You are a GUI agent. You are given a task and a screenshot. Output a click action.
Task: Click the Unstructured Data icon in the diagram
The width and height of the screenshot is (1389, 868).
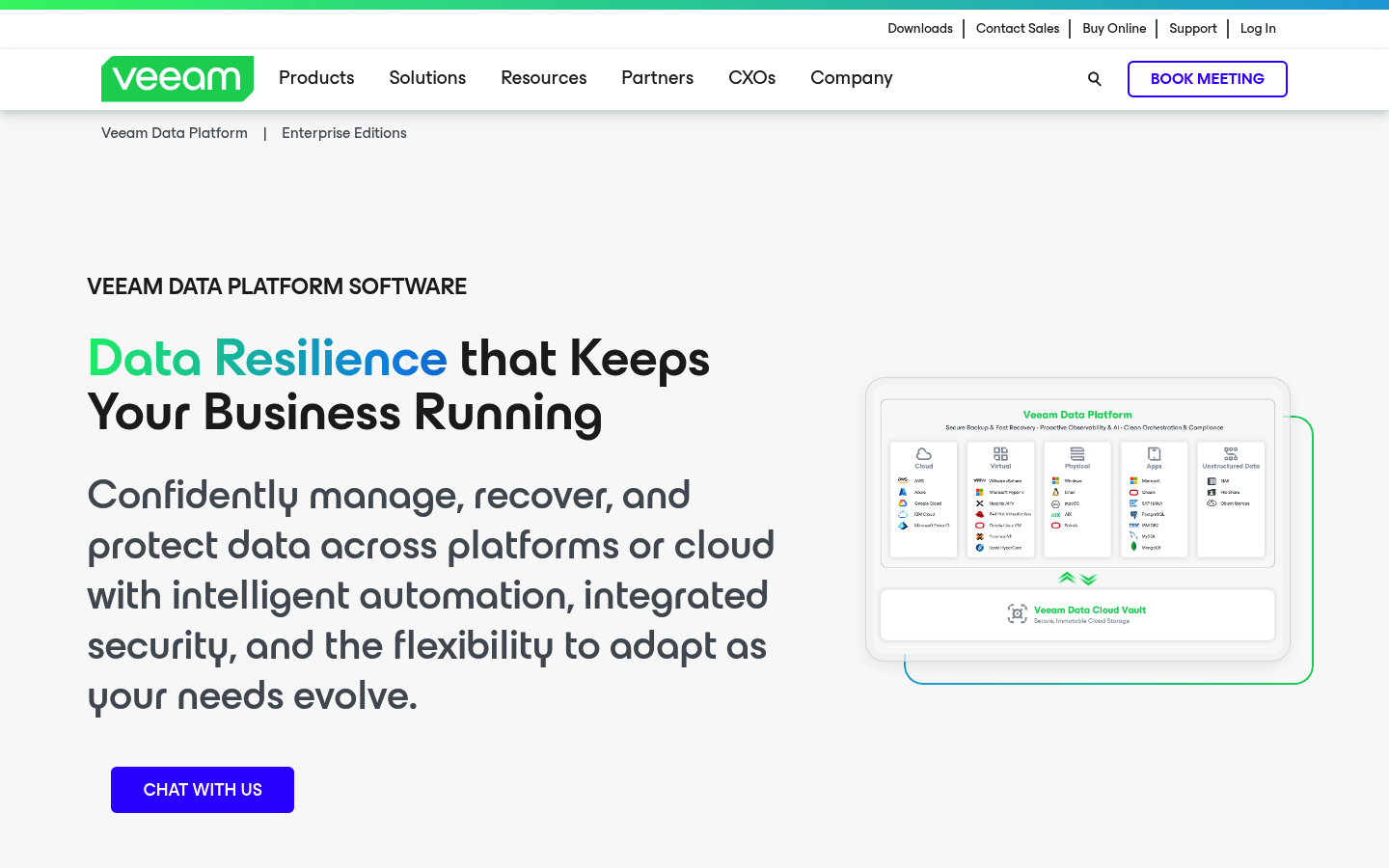1231,454
